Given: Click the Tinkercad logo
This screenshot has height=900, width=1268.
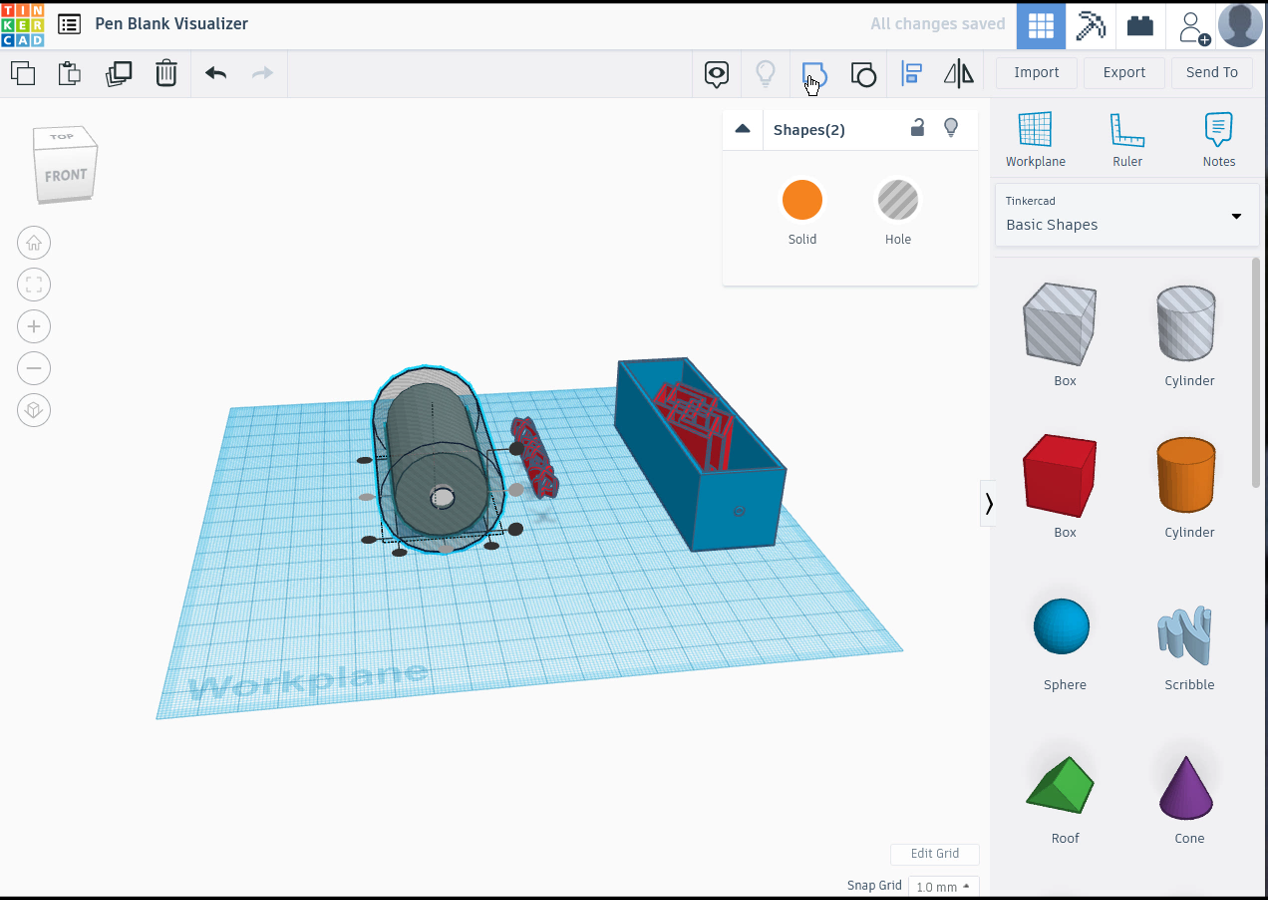Looking at the screenshot, I should pyautogui.click(x=23, y=25).
